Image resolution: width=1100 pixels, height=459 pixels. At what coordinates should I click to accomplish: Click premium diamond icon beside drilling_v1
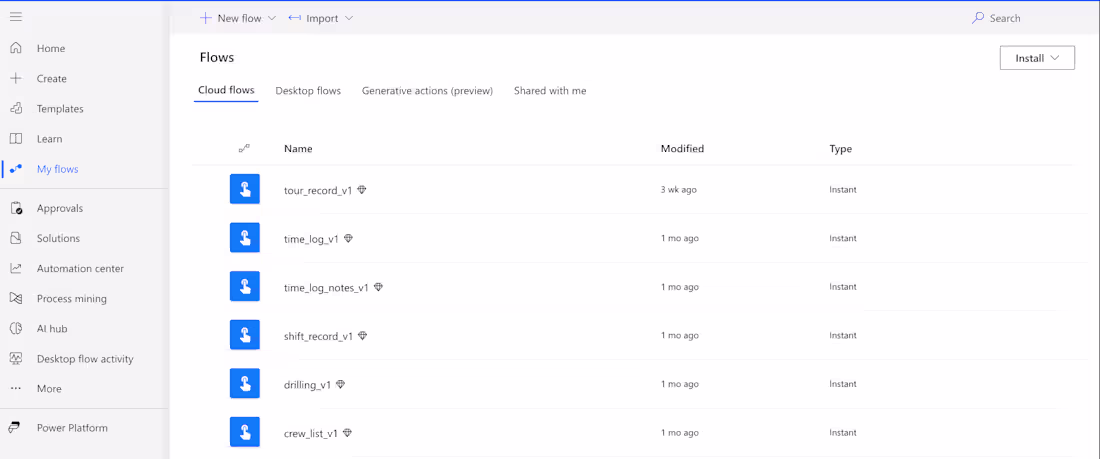coord(340,384)
